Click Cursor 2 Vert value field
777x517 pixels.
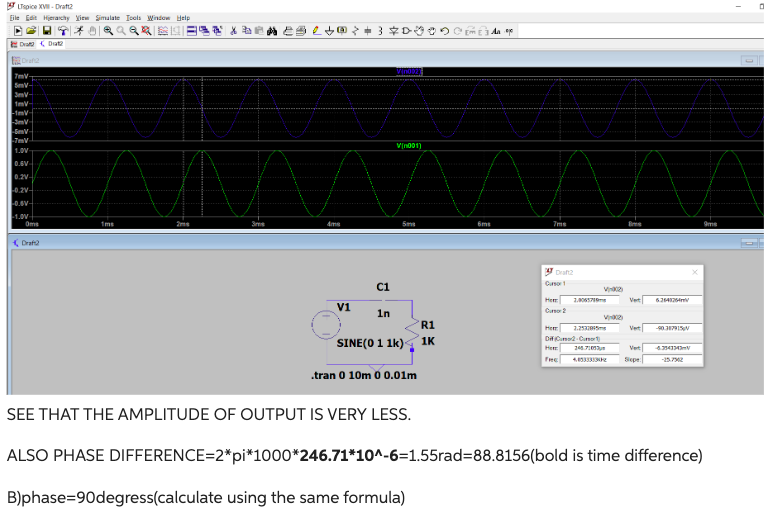672,328
